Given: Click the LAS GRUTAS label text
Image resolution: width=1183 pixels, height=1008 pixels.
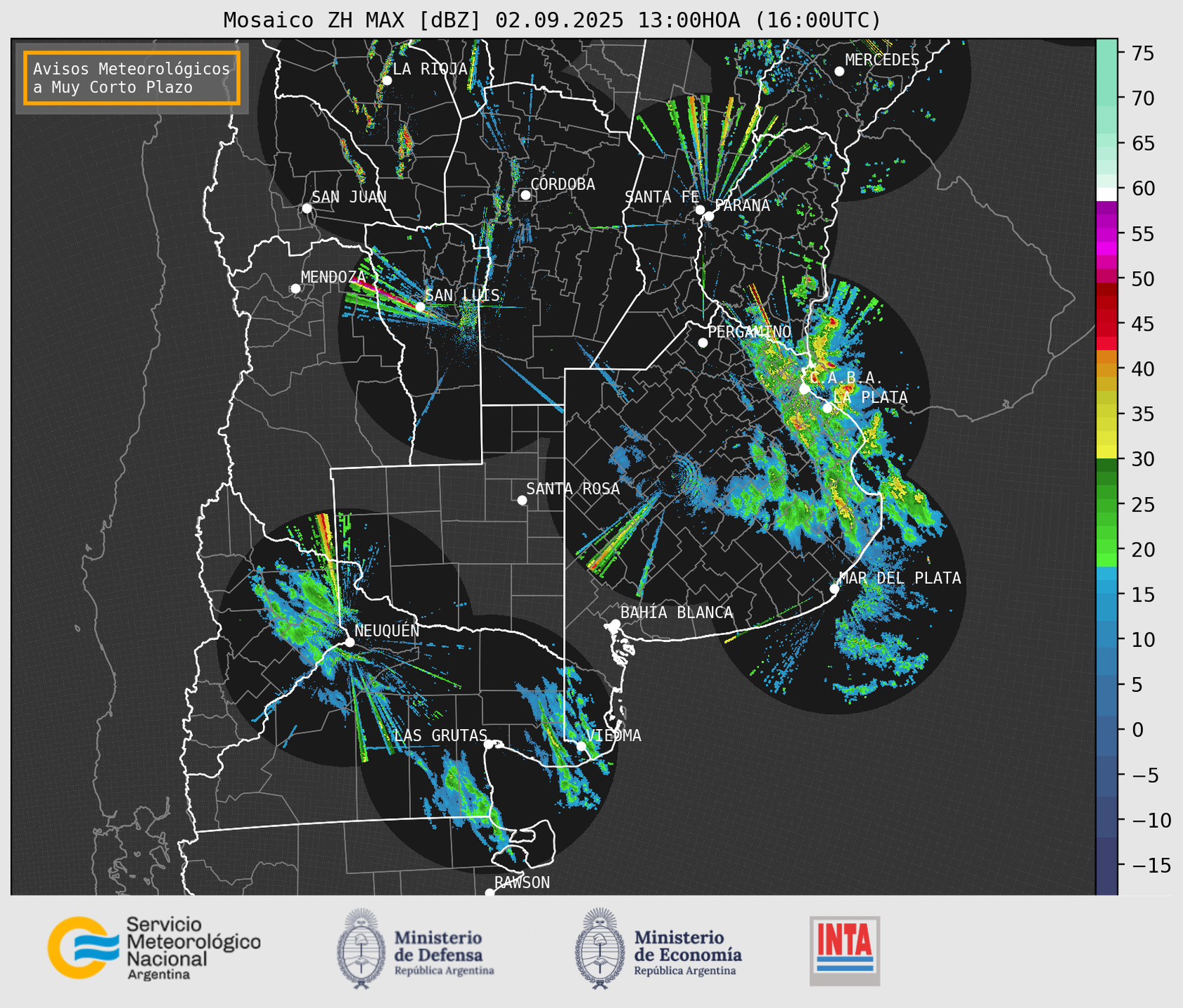Looking at the screenshot, I should (x=440, y=735).
